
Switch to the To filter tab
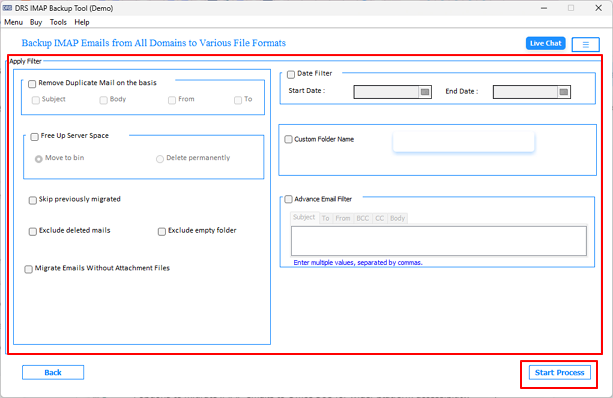[326, 218]
